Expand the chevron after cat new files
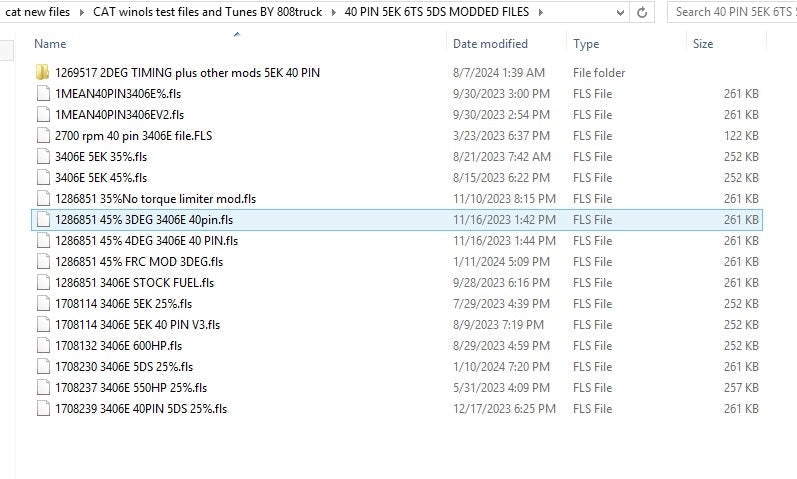This screenshot has height=479, width=797. click(80, 13)
